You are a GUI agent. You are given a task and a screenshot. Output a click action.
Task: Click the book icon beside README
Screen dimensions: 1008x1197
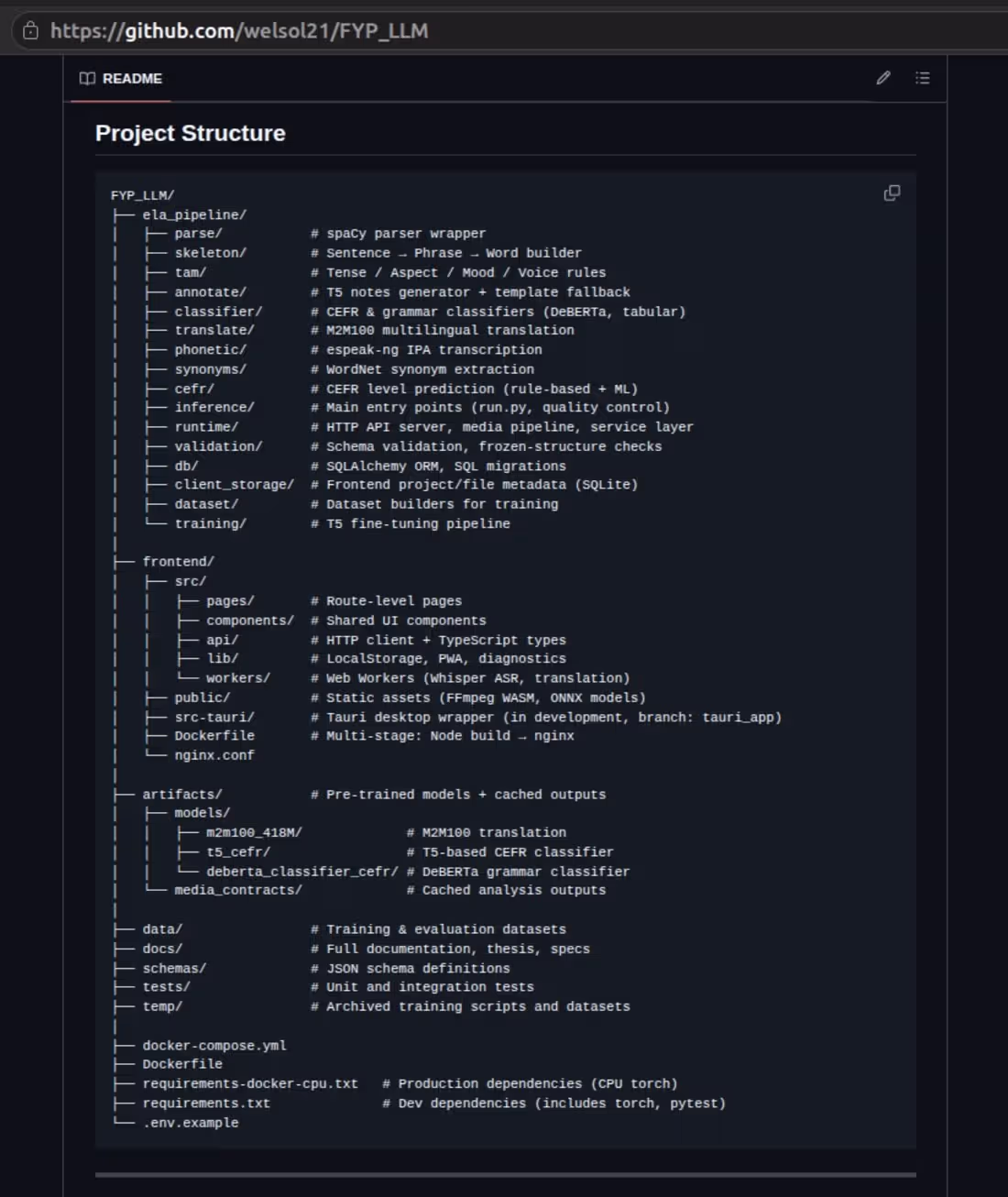[x=87, y=79]
